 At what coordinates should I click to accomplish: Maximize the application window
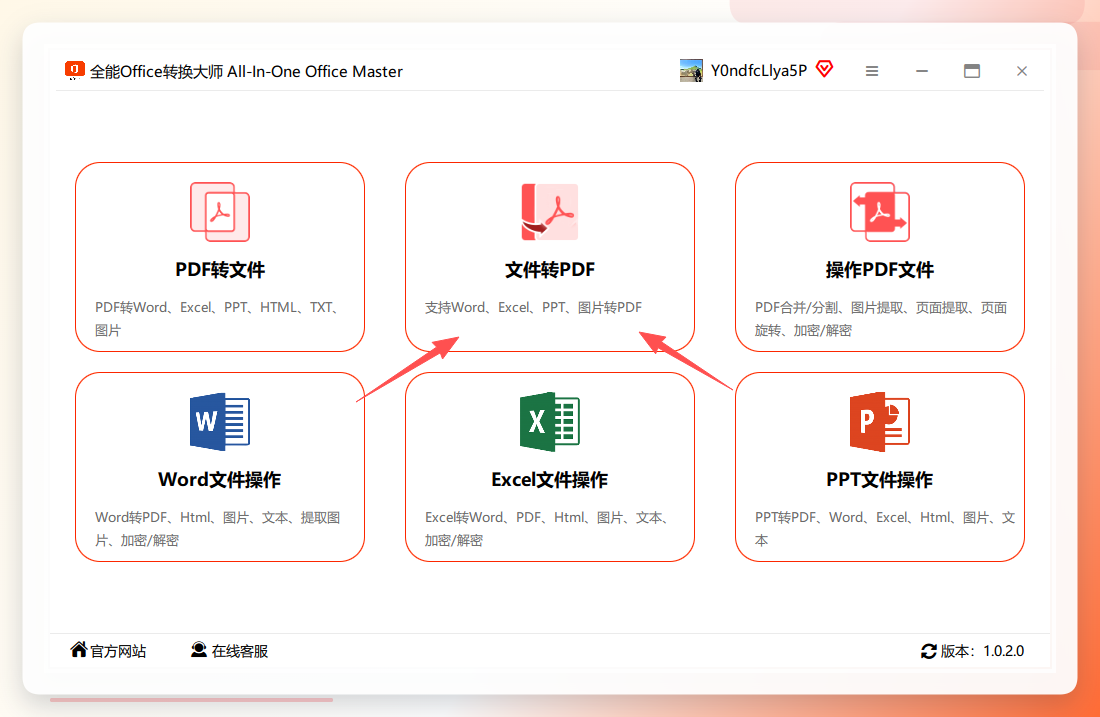pyautogui.click(x=972, y=71)
